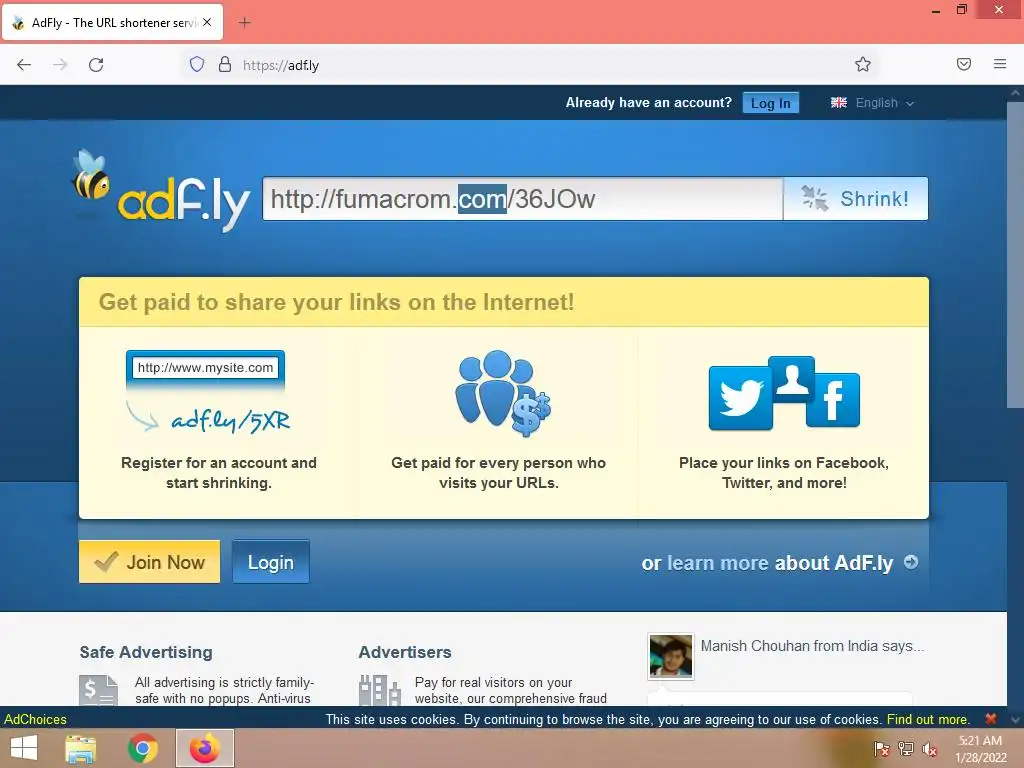Click Manish Chouhan's testimonial photo
The width and height of the screenshot is (1024, 768).
point(671,656)
